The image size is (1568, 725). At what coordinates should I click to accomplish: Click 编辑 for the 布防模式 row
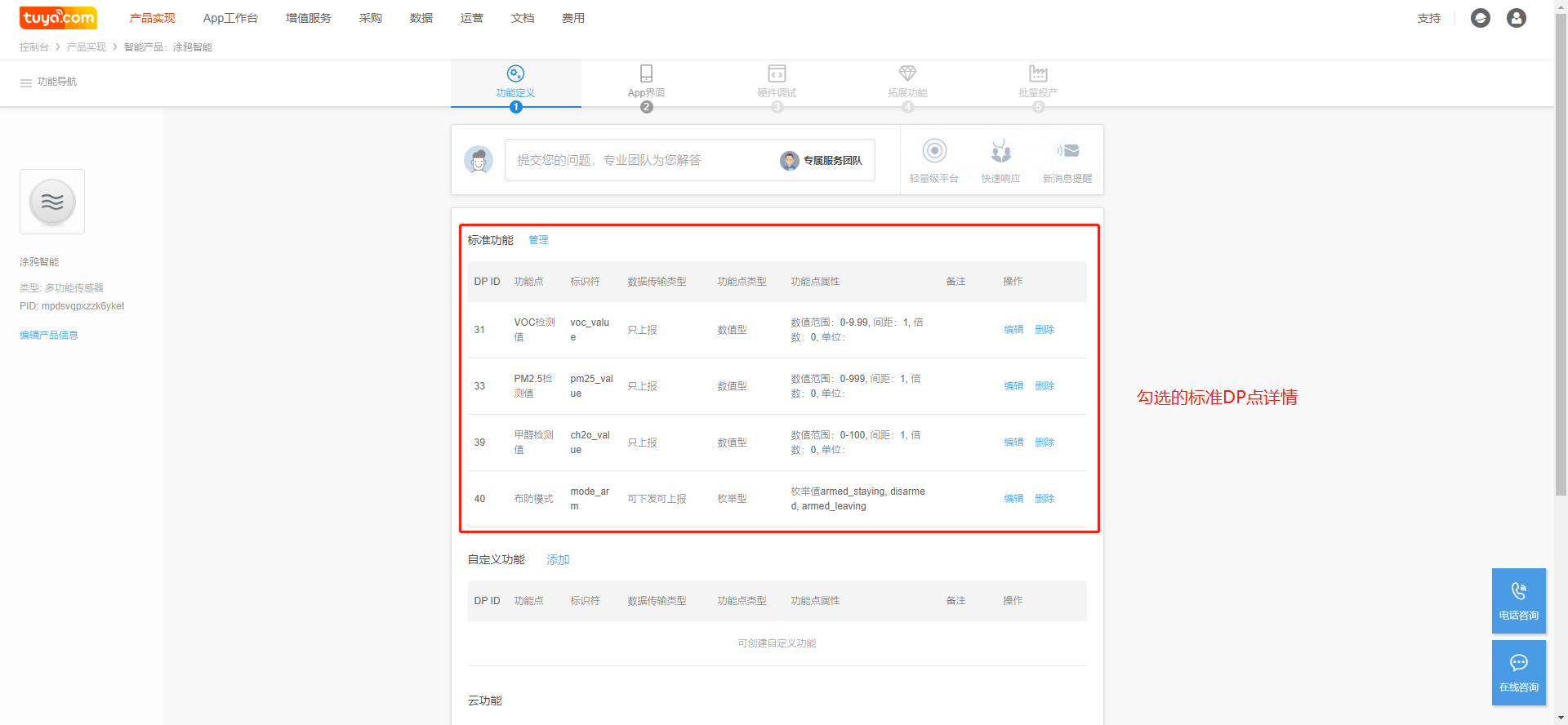point(1013,499)
